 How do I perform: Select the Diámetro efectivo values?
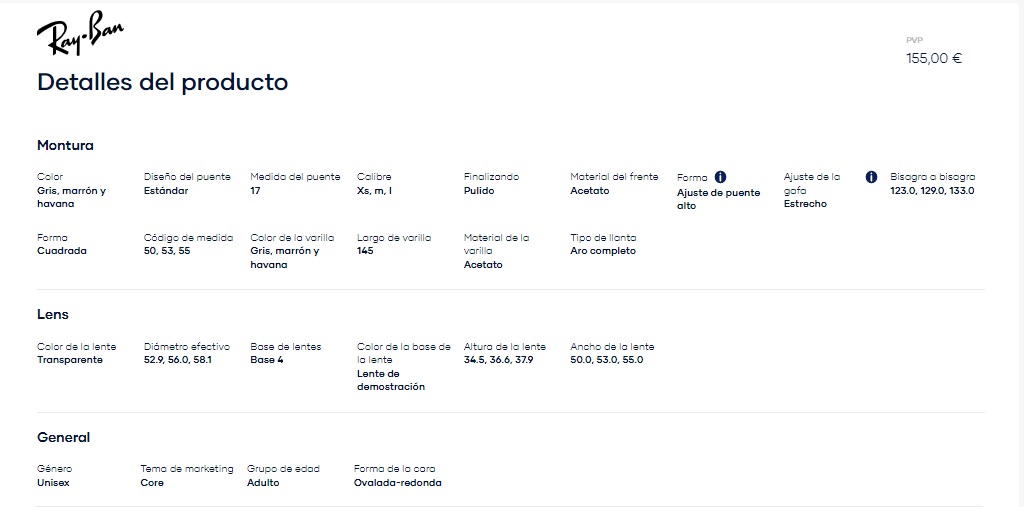[x=178, y=360]
